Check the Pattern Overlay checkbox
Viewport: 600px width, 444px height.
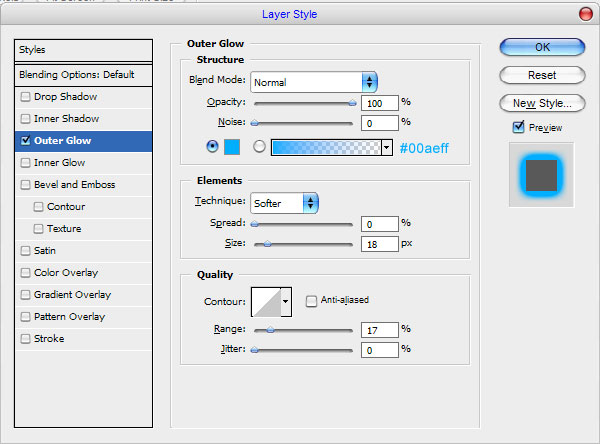click(25, 317)
